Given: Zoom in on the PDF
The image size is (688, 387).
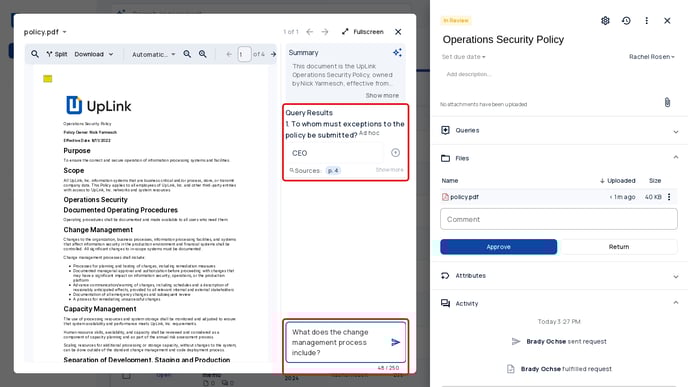Looking at the screenshot, I should click(x=202, y=54).
